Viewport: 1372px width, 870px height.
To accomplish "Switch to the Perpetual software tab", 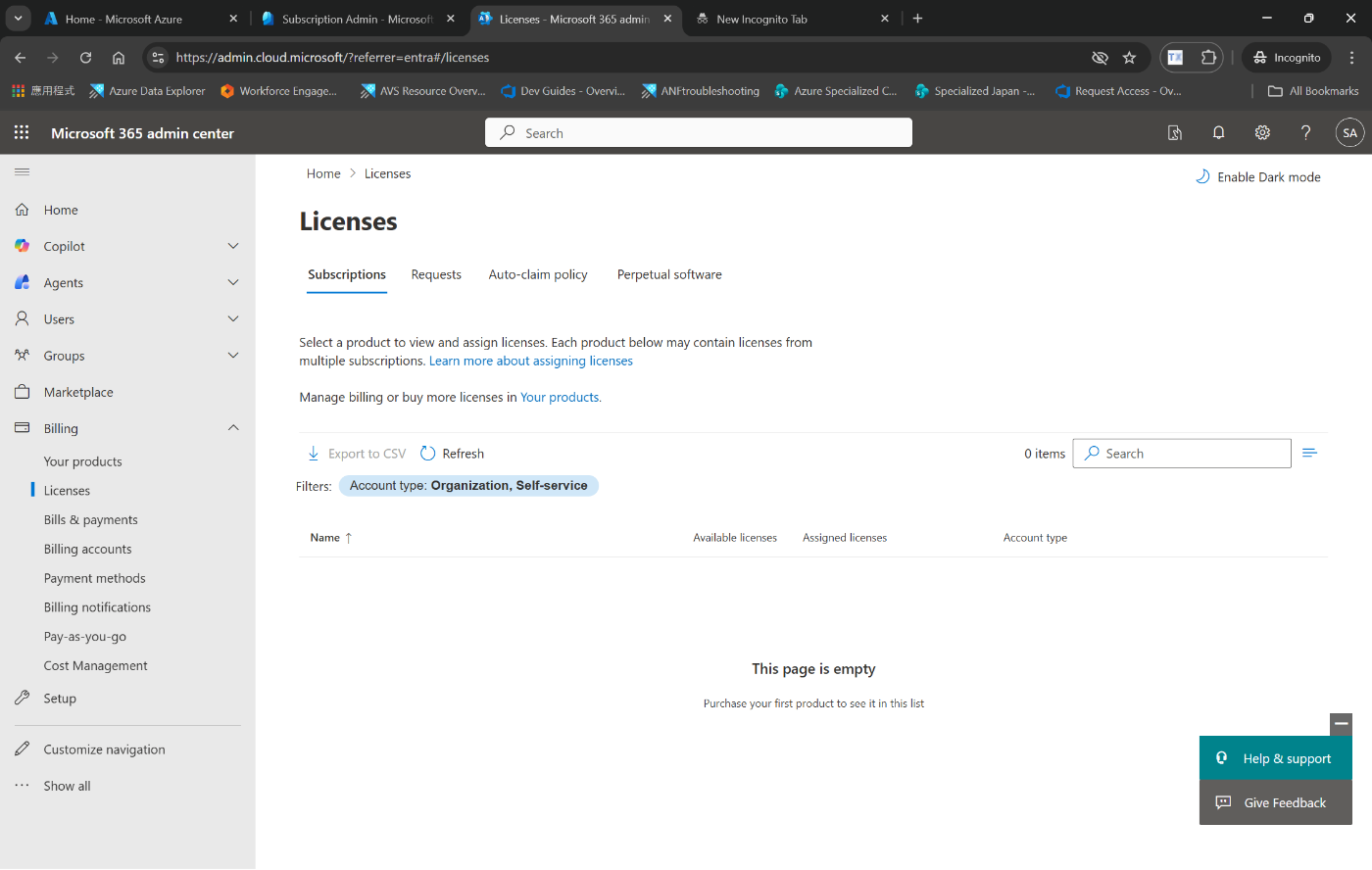I will pos(669,274).
